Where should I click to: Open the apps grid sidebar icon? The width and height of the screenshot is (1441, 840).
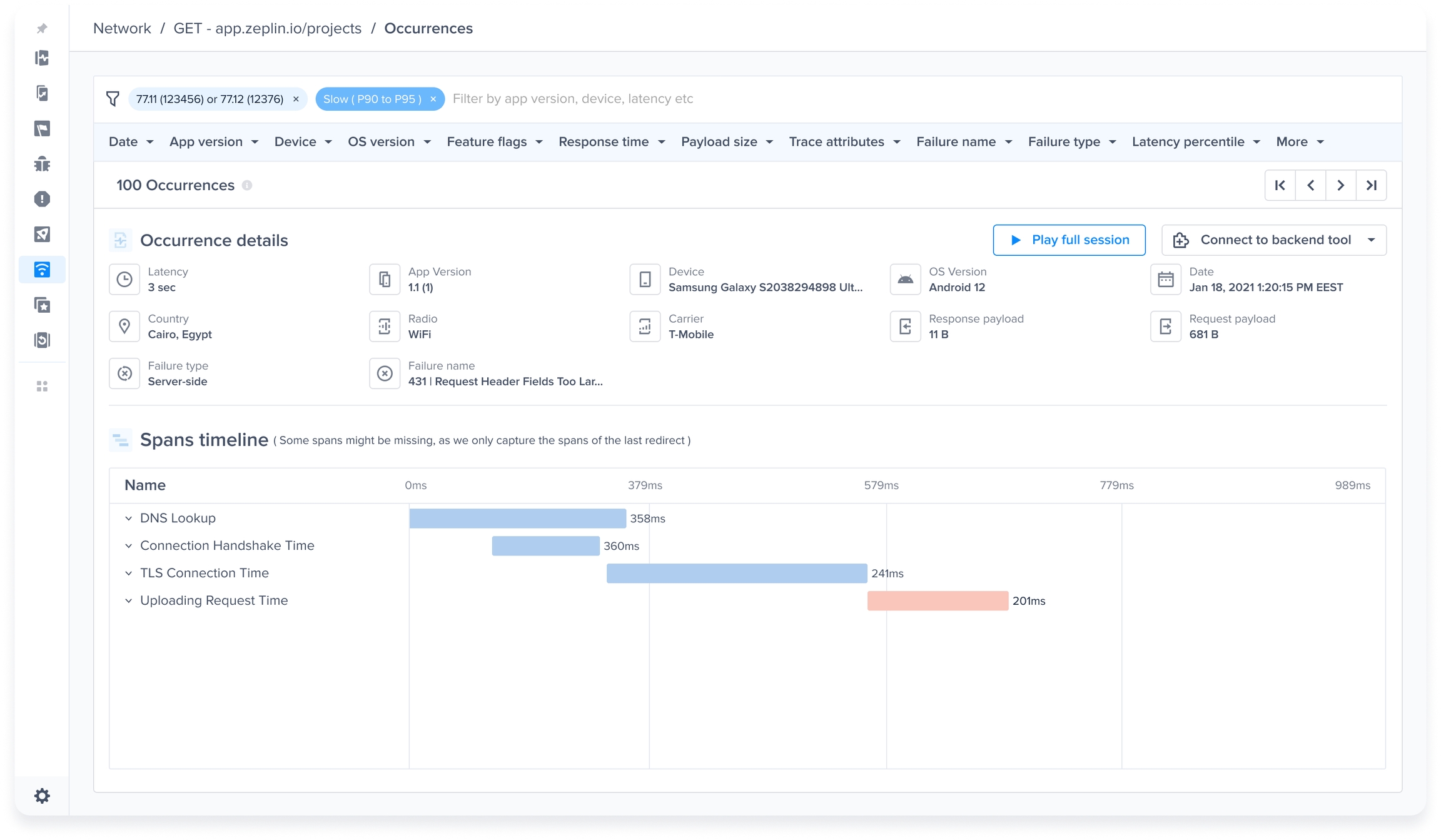(42, 387)
